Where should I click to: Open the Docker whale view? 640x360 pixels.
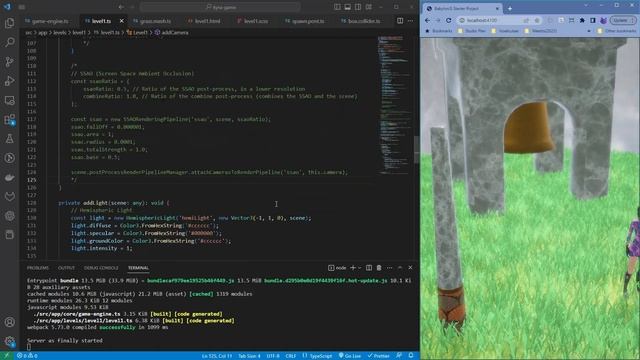click(9, 178)
